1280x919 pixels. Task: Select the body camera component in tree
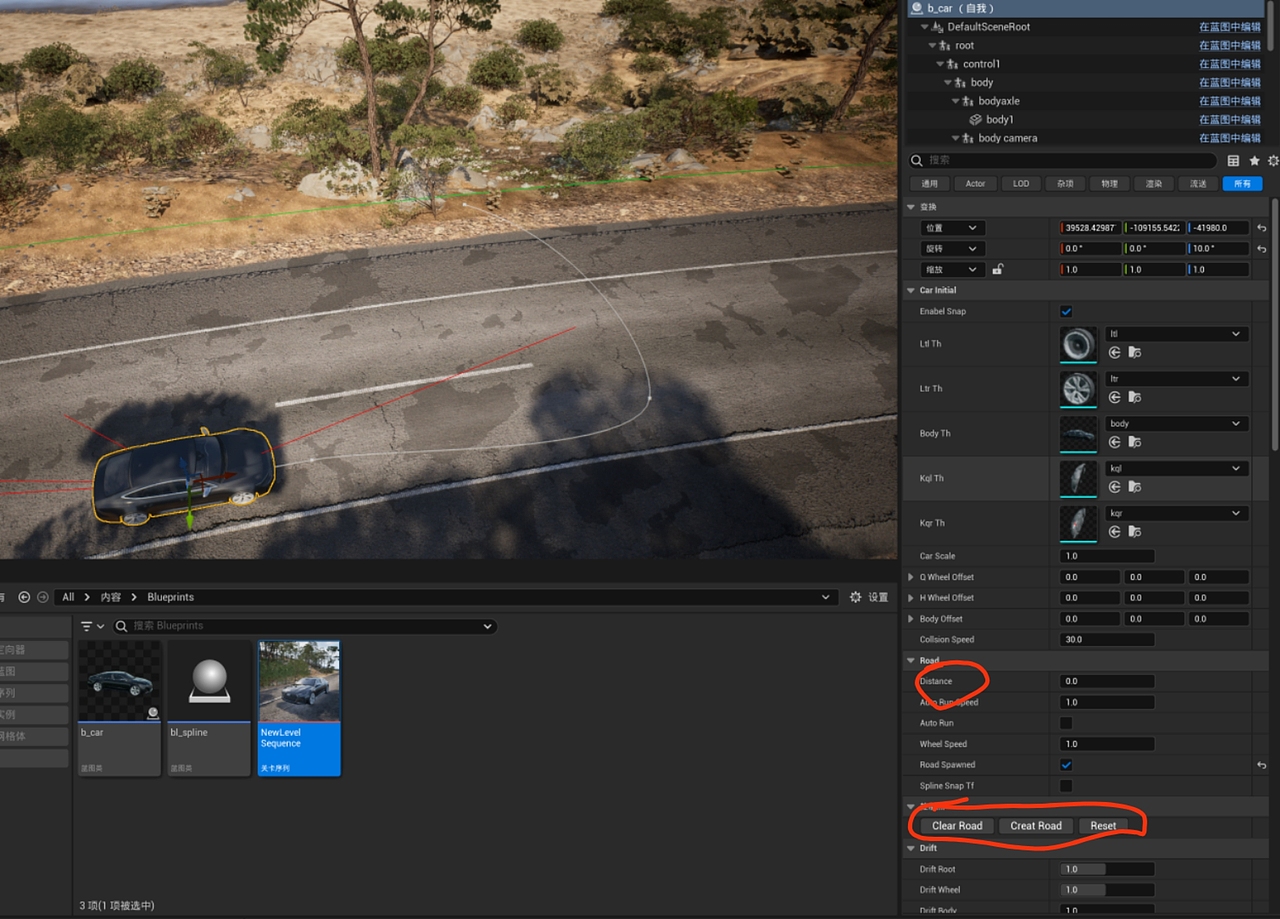click(x=1007, y=138)
